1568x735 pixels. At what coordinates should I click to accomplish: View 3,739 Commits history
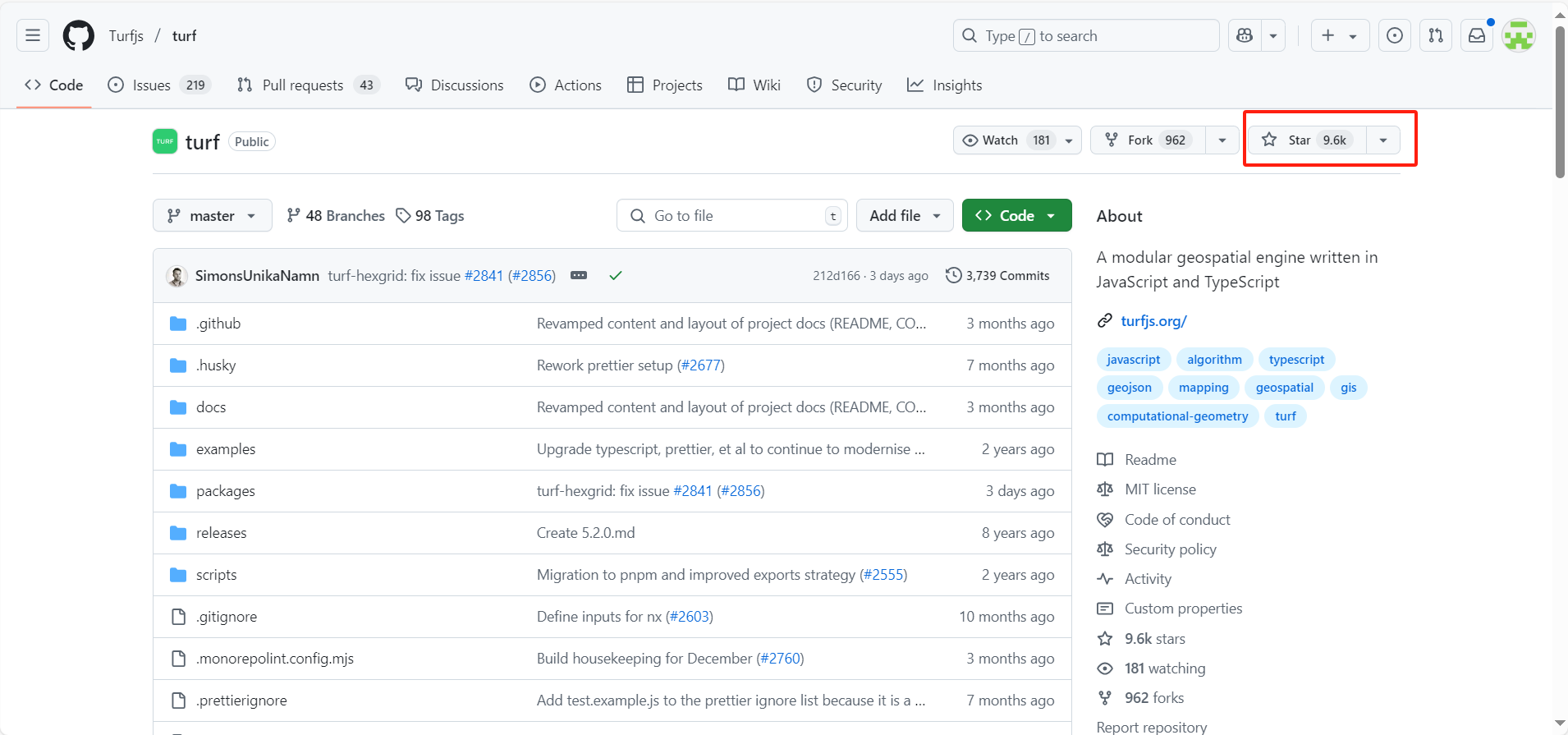pos(997,276)
